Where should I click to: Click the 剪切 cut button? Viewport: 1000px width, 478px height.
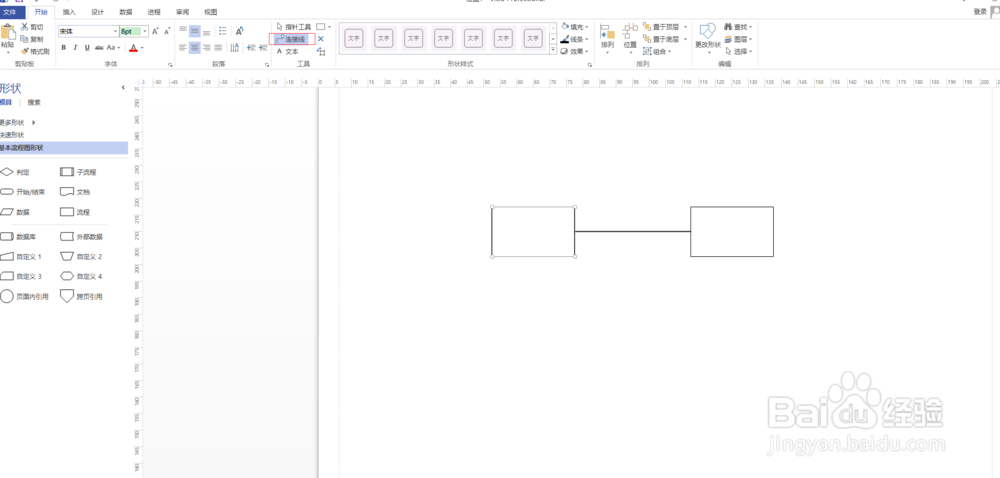click(x=33, y=27)
